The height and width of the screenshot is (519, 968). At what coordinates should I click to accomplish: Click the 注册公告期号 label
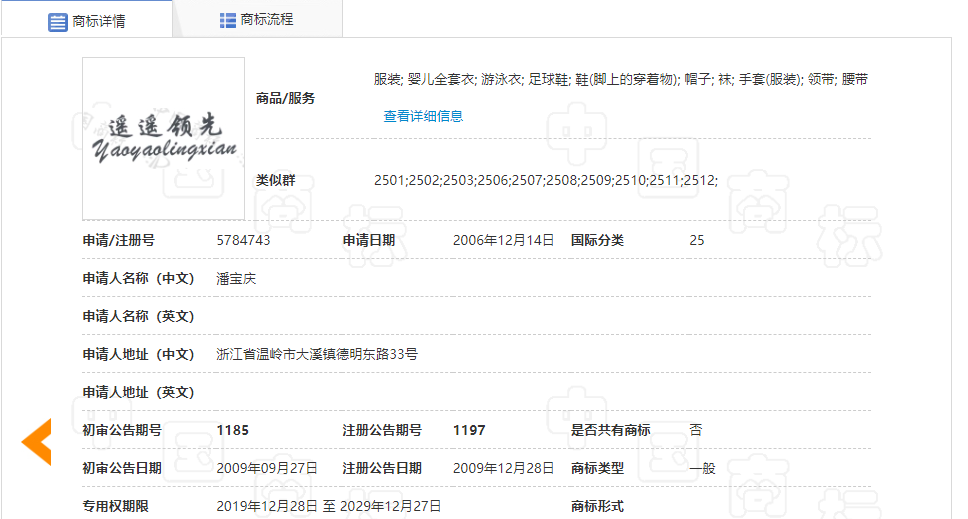coord(382,430)
